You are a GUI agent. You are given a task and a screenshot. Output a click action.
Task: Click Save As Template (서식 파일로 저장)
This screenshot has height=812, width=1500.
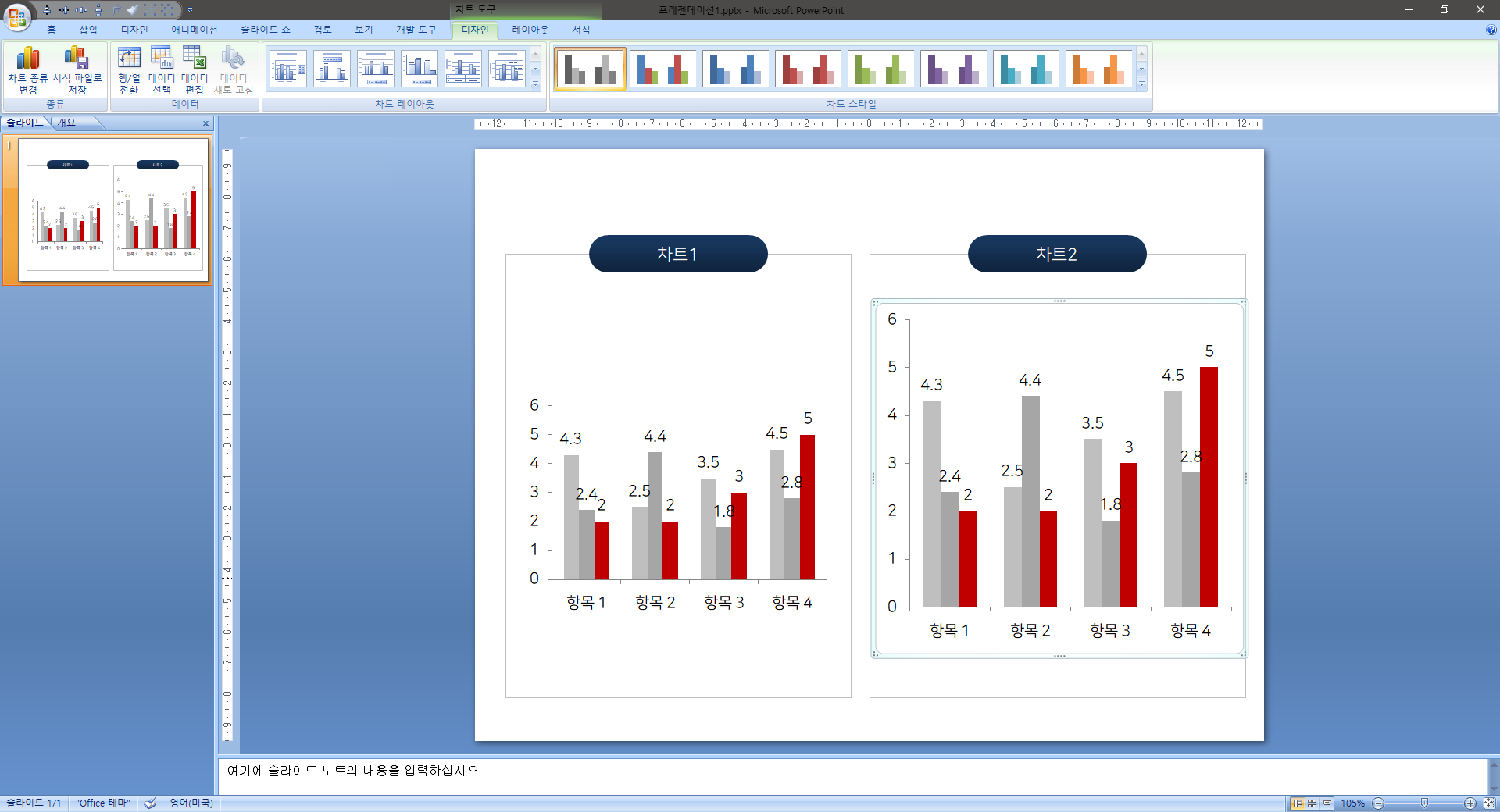click(x=77, y=69)
